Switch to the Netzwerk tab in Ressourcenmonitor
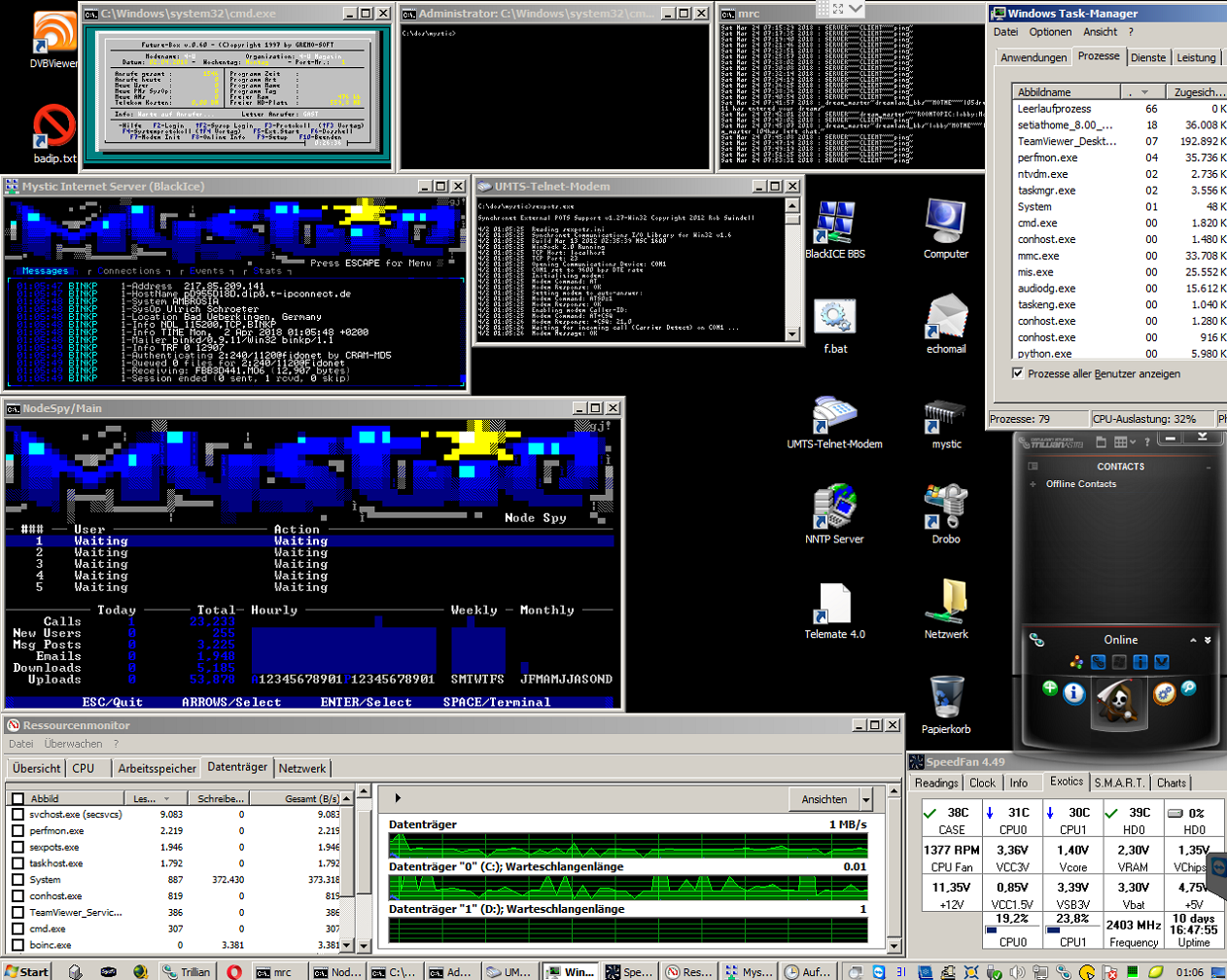Screen dimensions: 1227x980 301,768
